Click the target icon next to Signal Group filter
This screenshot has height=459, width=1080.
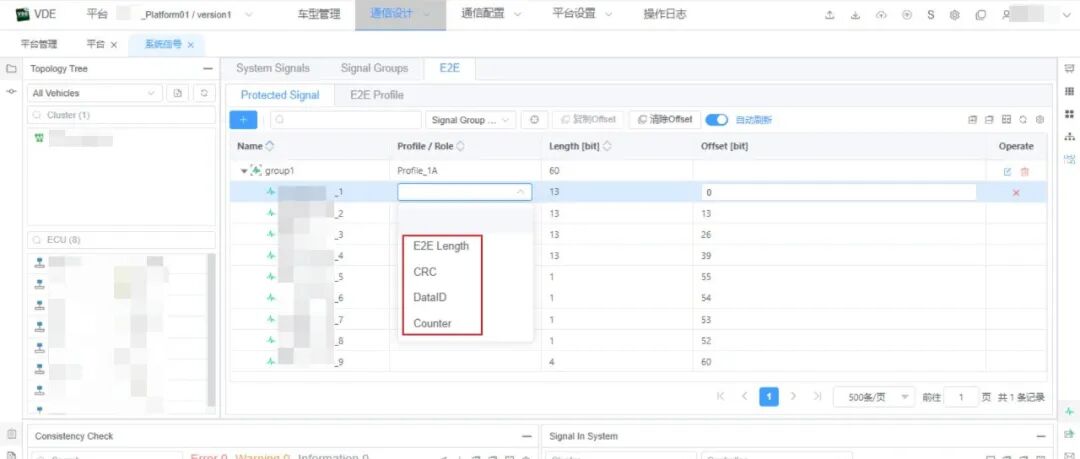tap(534, 120)
